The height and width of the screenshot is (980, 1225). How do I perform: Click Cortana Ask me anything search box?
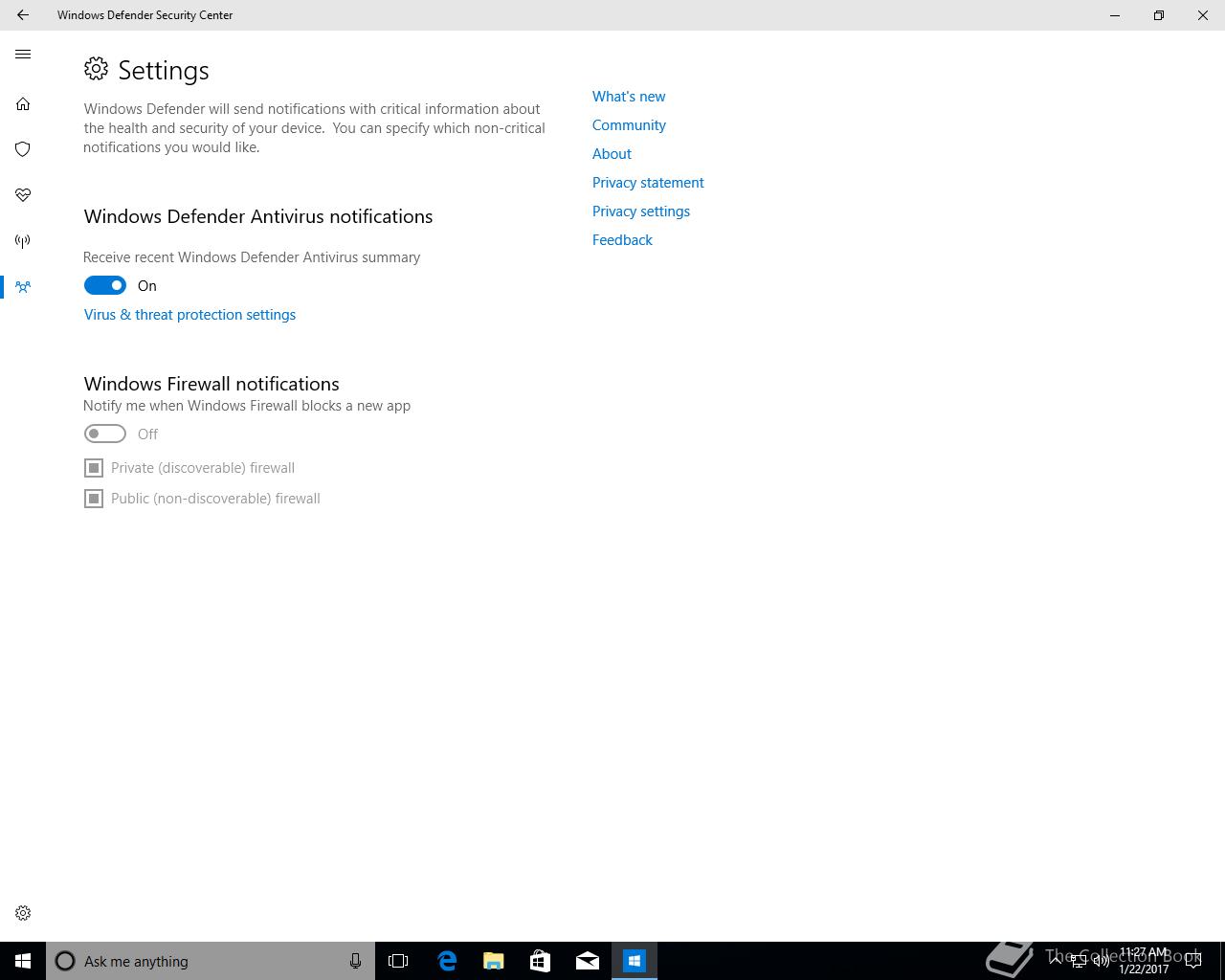pyautogui.click(x=211, y=961)
